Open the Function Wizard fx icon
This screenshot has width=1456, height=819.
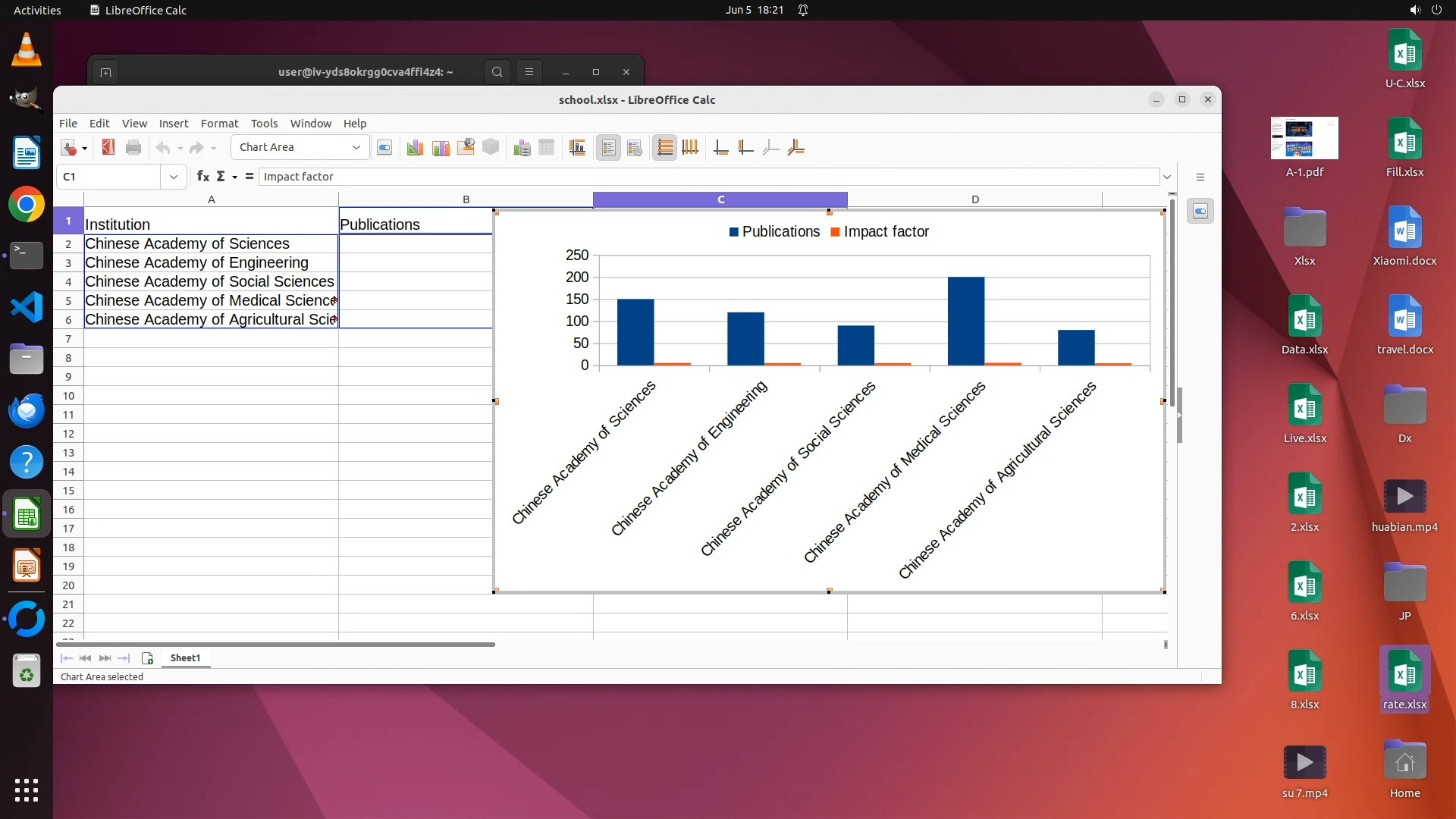[x=202, y=177]
